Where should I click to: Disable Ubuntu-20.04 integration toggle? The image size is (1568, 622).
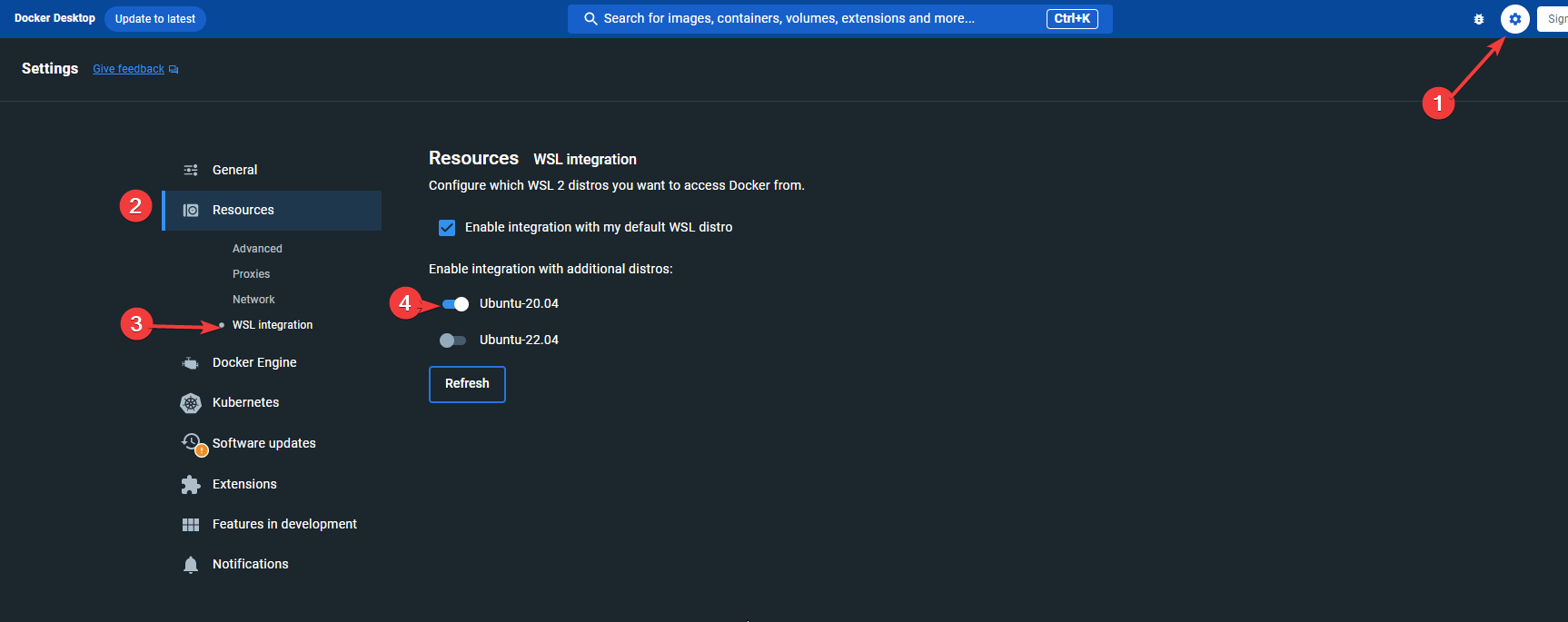[455, 304]
